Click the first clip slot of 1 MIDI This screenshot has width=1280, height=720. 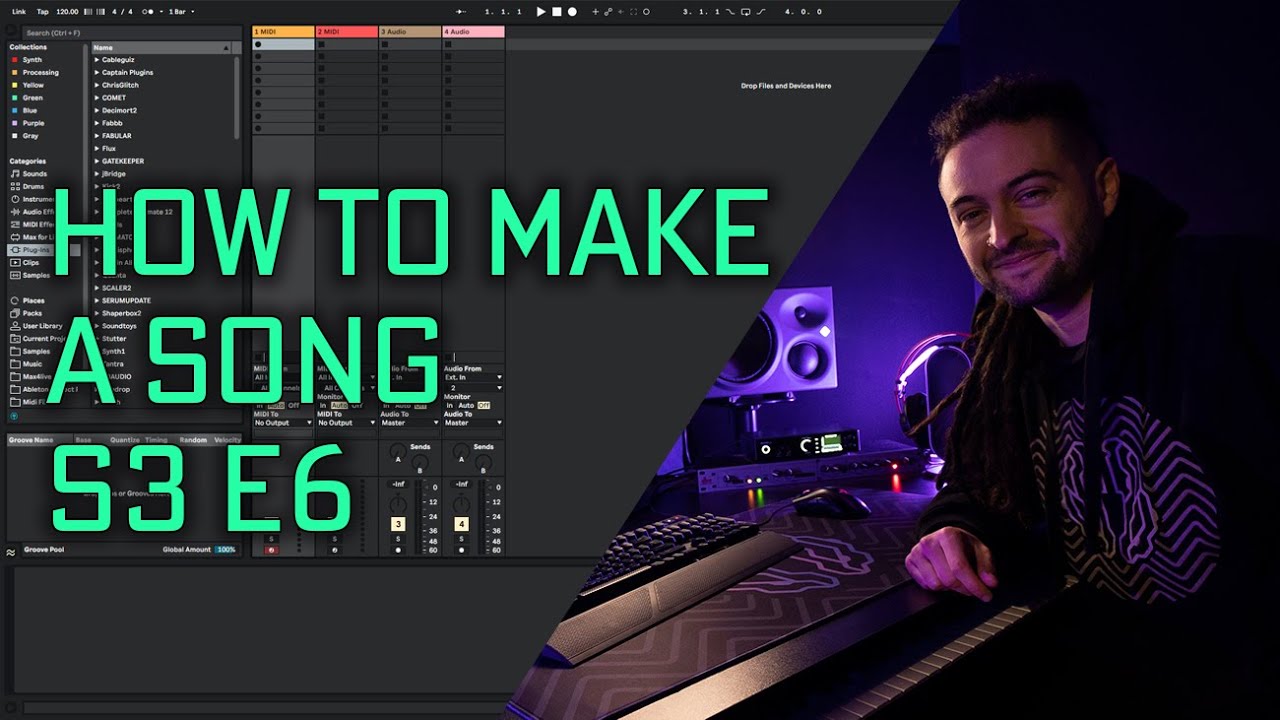[283, 44]
